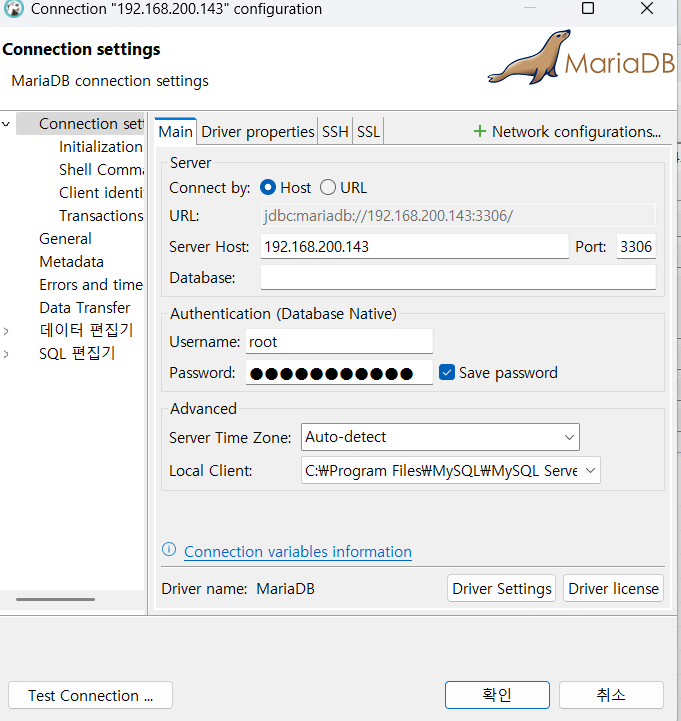
Task: Select Client identification tree item
Action: pyautogui.click(x=101, y=193)
